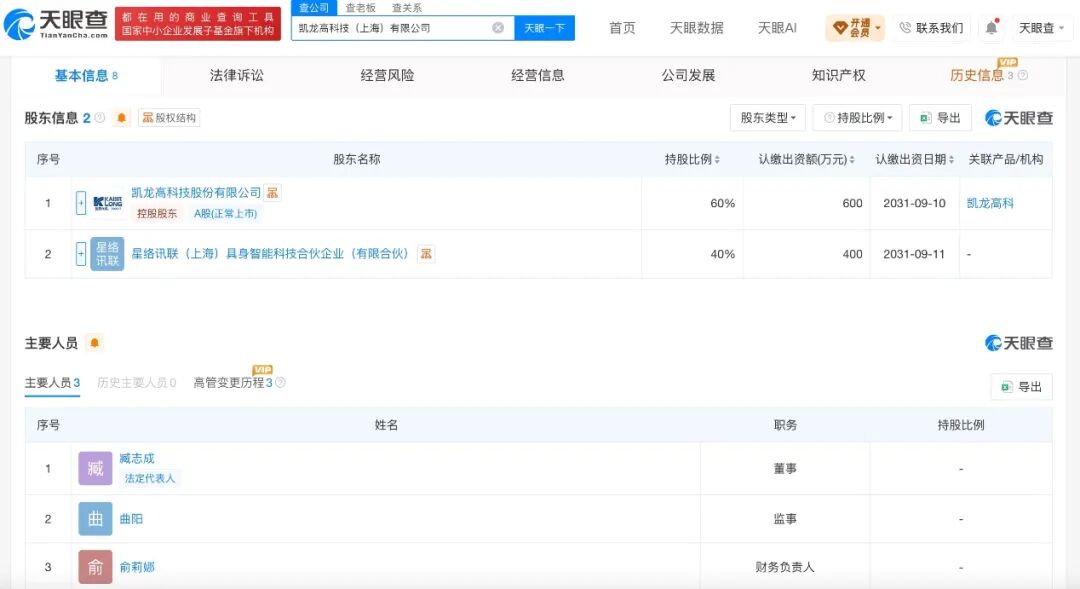Click the help icon next to 历史信息

click(1023, 76)
